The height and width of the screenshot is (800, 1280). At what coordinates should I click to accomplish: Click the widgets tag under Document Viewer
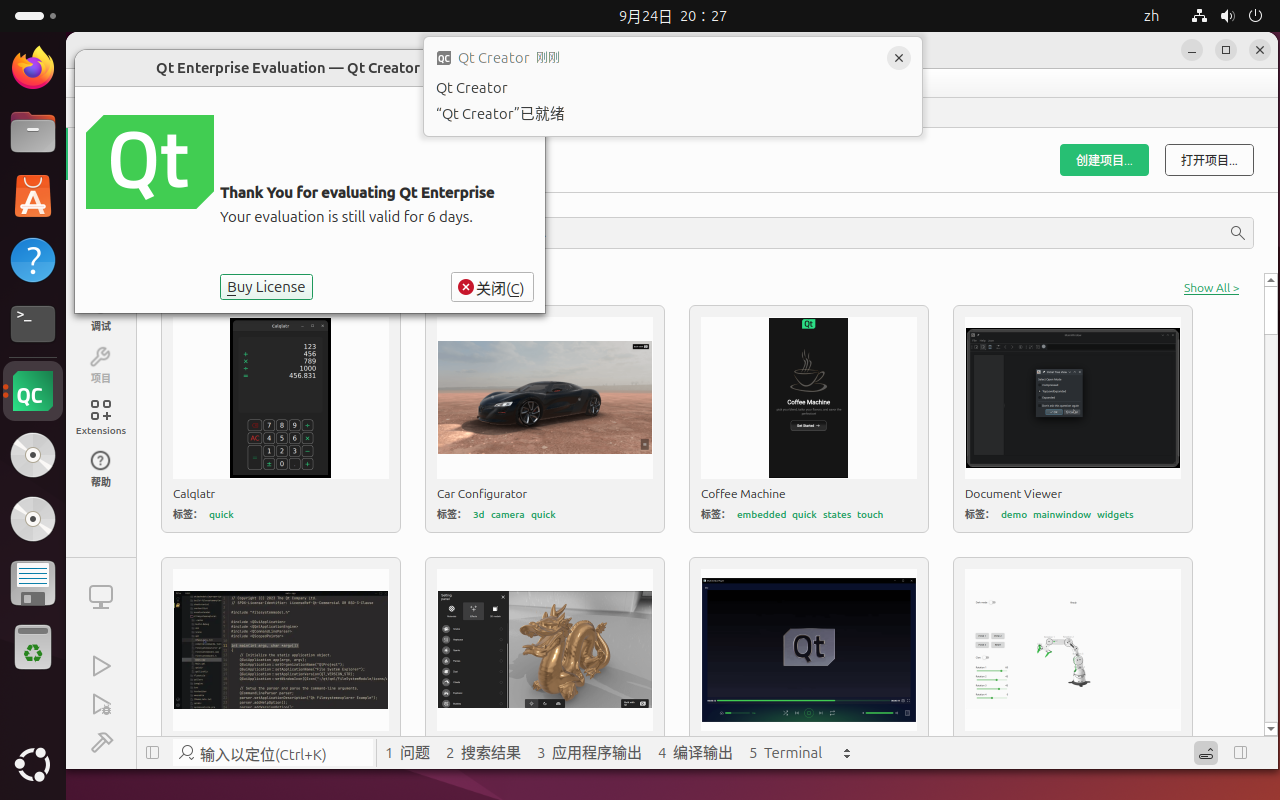pos(1115,515)
